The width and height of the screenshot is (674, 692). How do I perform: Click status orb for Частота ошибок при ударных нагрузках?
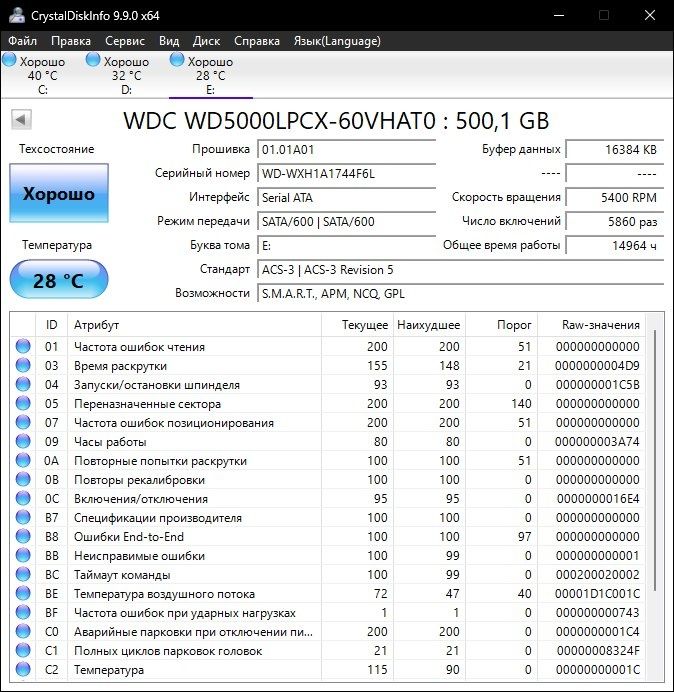click(23, 612)
